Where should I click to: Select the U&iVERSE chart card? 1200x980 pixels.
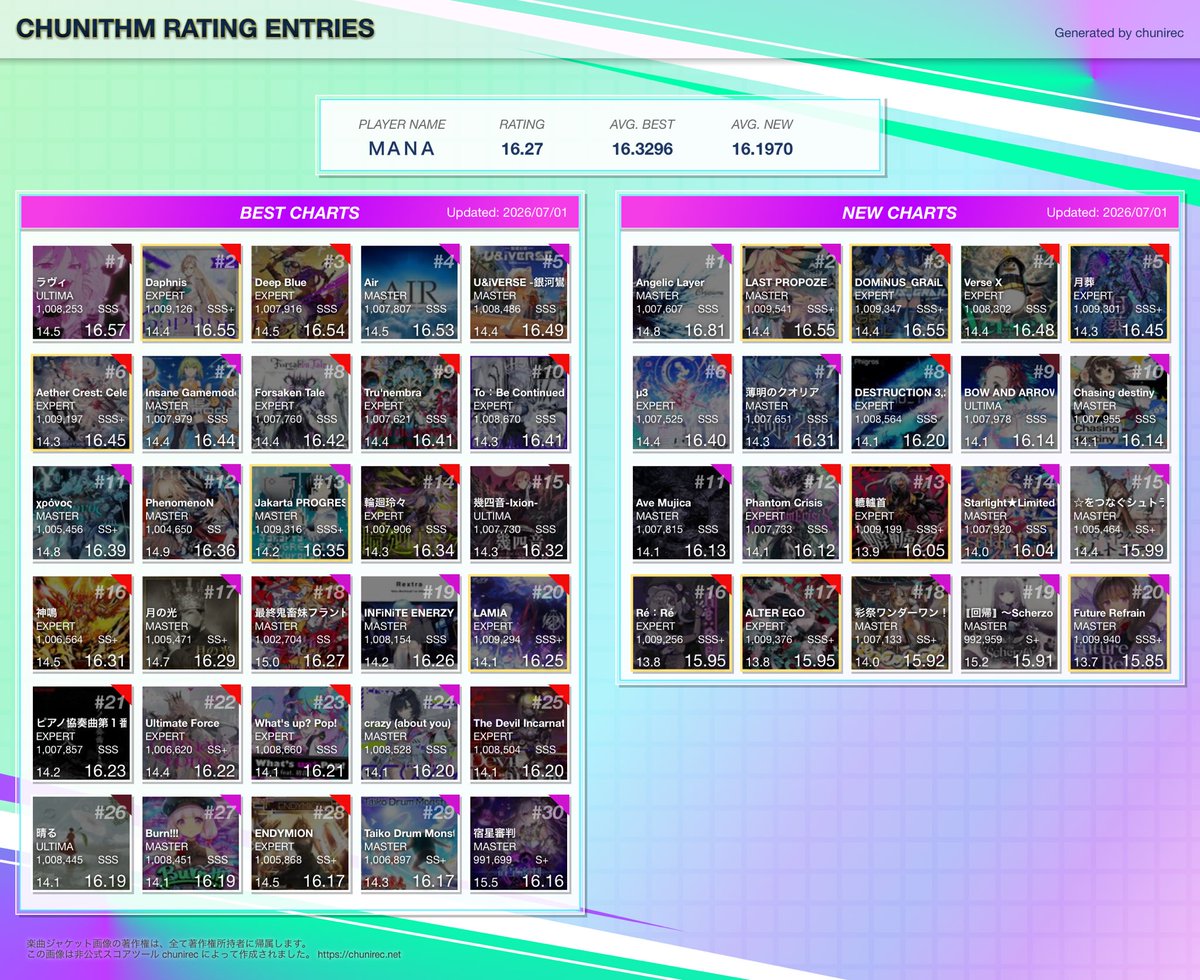pos(520,292)
